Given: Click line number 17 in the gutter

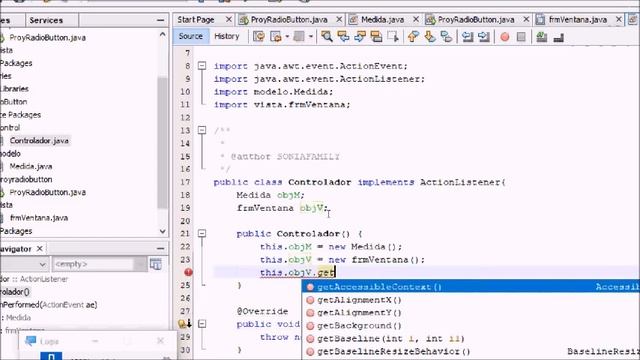Looking at the screenshot, I should (x=185, y=182).
